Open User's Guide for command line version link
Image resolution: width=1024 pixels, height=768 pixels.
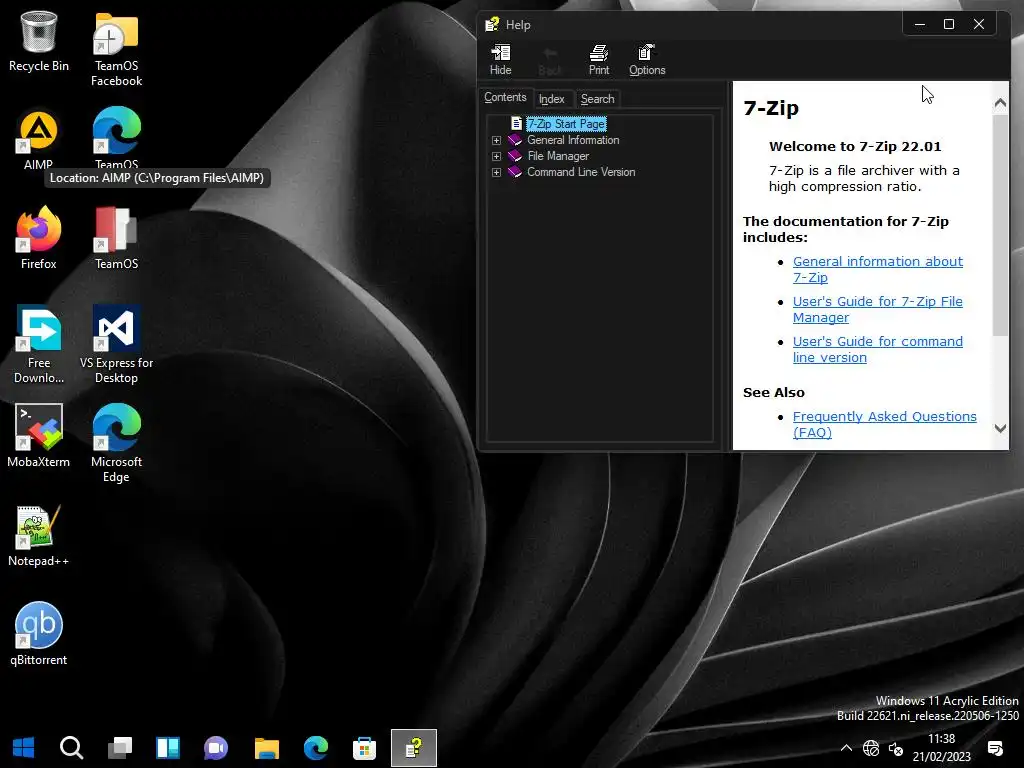point(877,349)
